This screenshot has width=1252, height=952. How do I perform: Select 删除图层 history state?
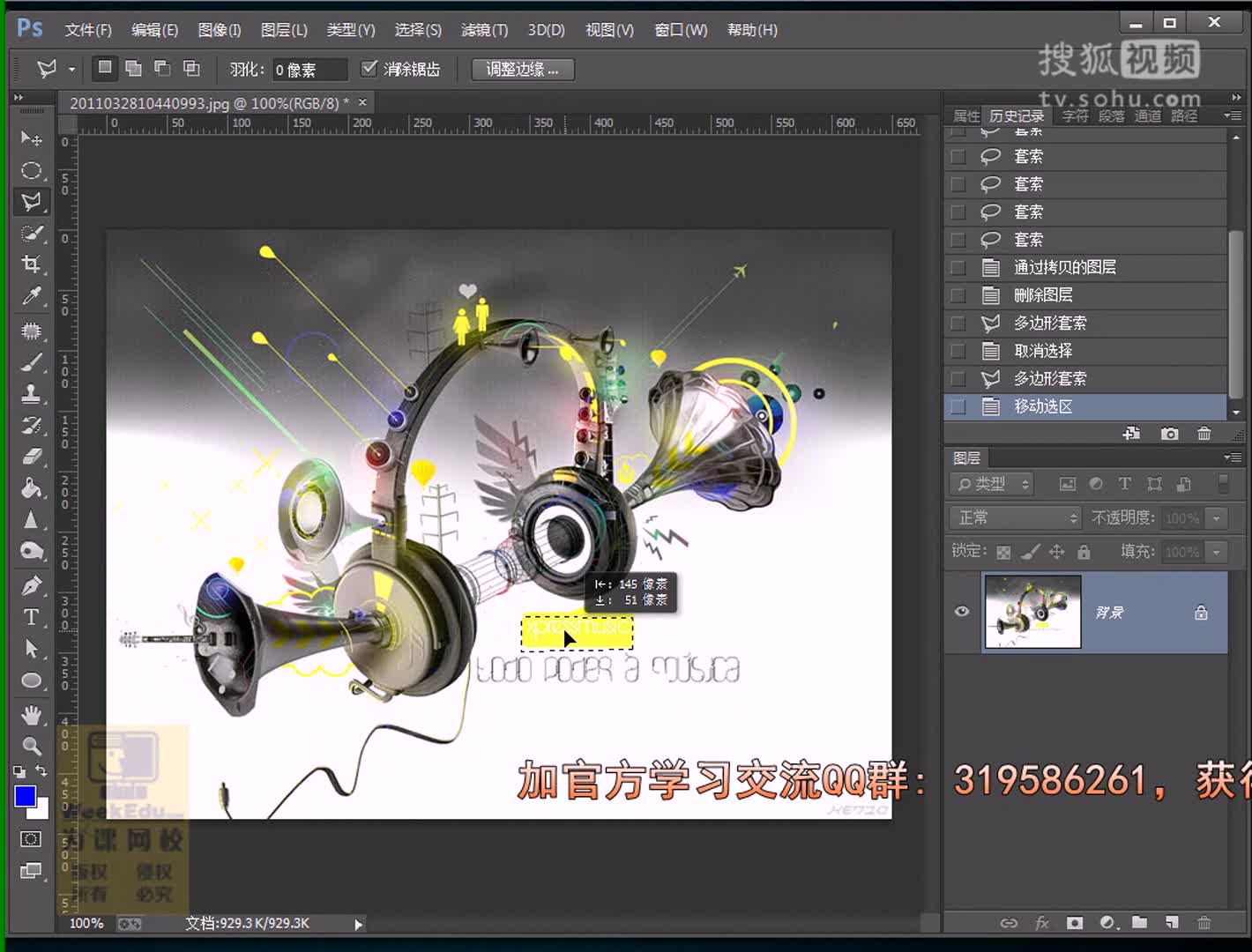(x=1085, y=295)
